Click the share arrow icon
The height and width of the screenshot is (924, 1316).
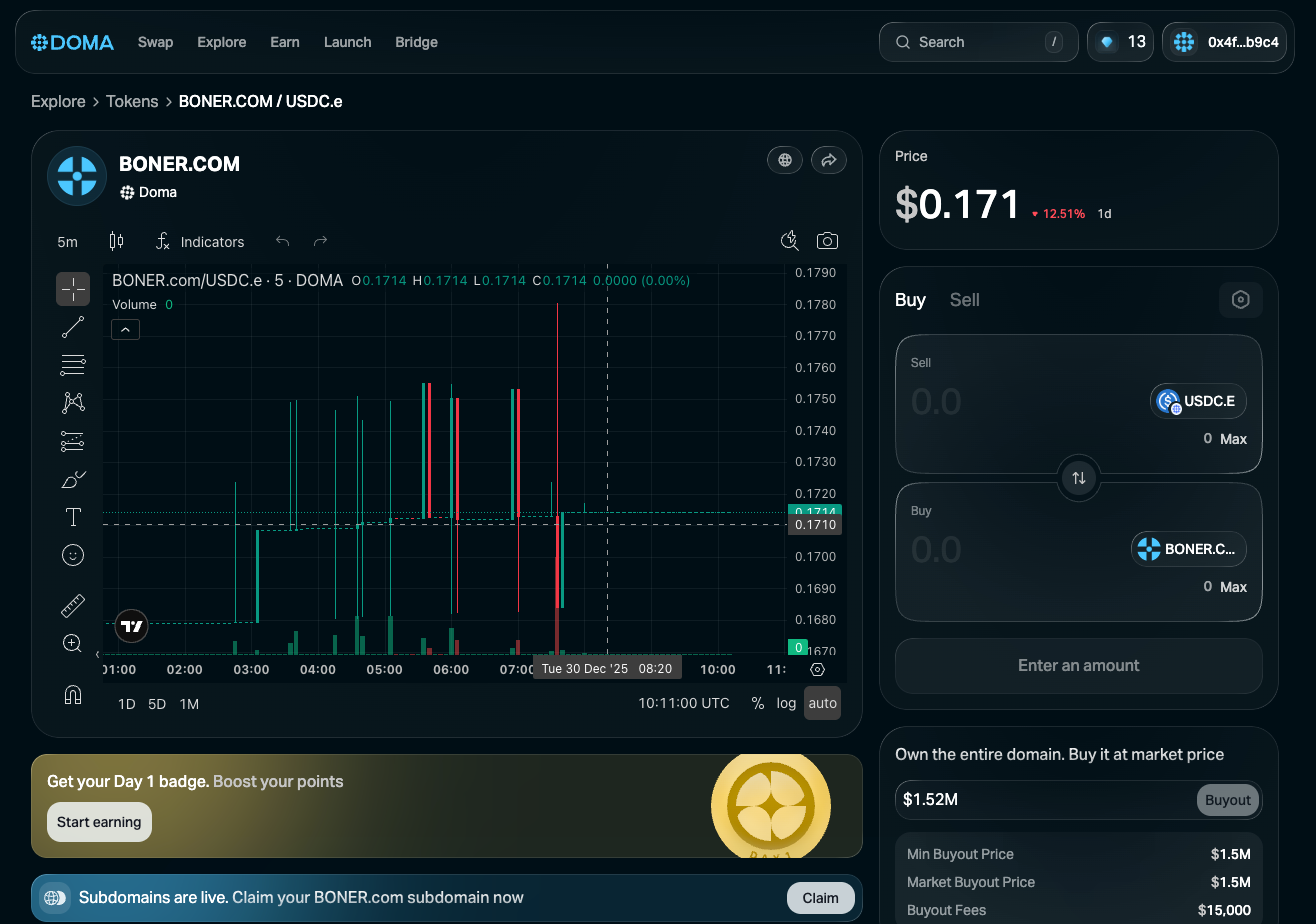(x=828, y=160)
